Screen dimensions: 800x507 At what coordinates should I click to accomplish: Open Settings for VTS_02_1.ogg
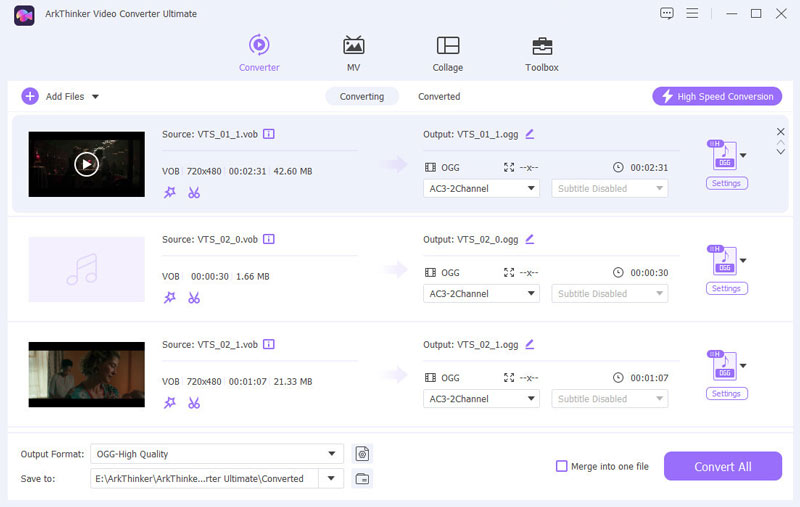click(x=727, y=393)
